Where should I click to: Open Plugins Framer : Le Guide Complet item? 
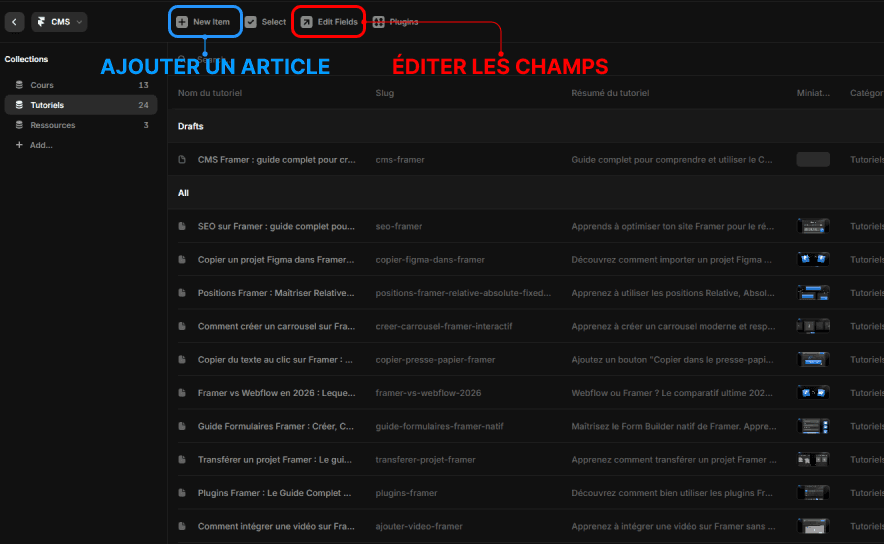tap(275, 493)
